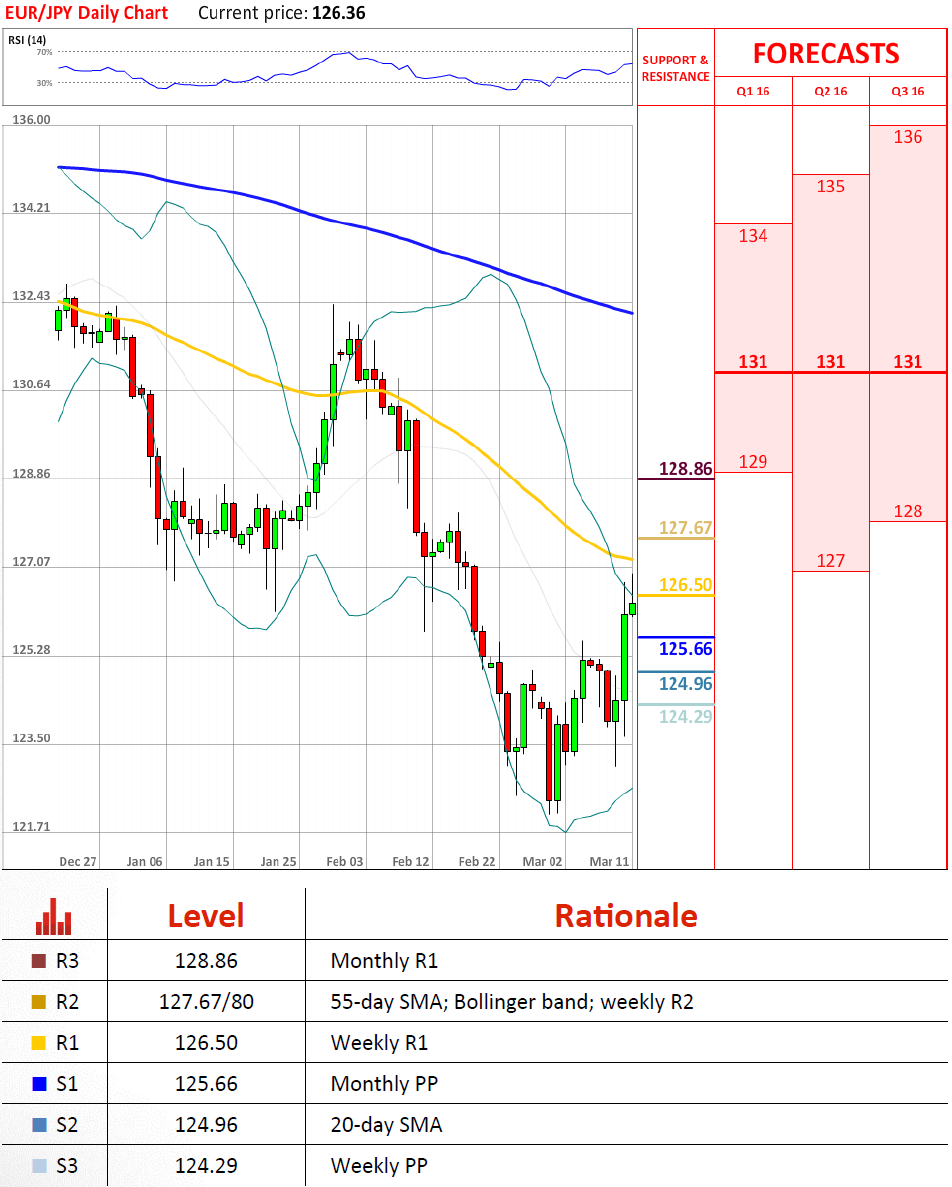This screenshot has width=952, height=1187.
Task: Click the 126.50 level cell in table
Action: click(x=207, y=1043)
